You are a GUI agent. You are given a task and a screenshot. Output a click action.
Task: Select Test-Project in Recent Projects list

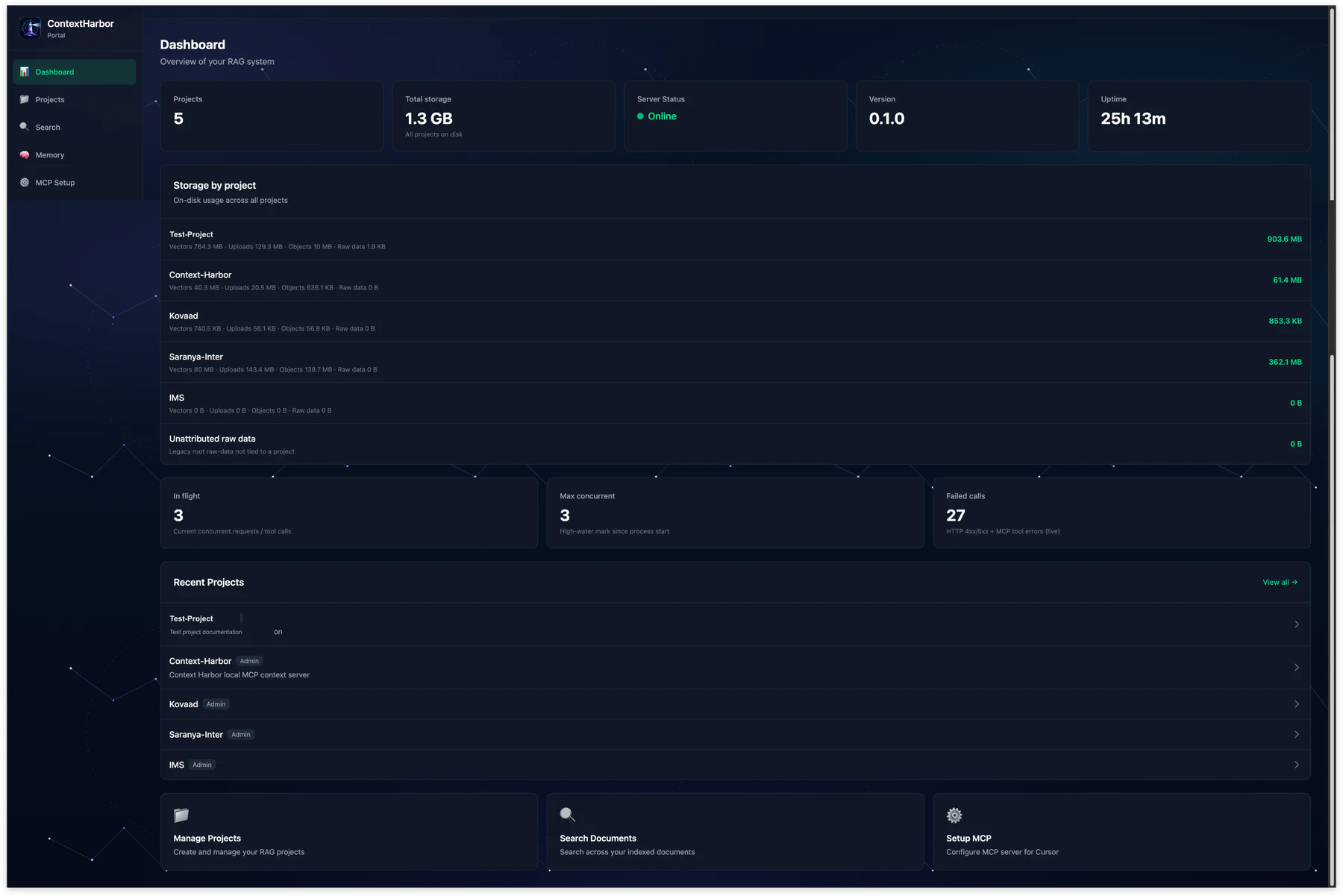click(x=735, y=624)
